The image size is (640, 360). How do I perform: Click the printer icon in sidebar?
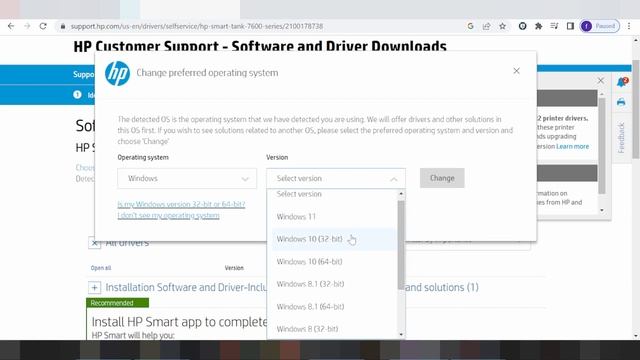[621, 102]
